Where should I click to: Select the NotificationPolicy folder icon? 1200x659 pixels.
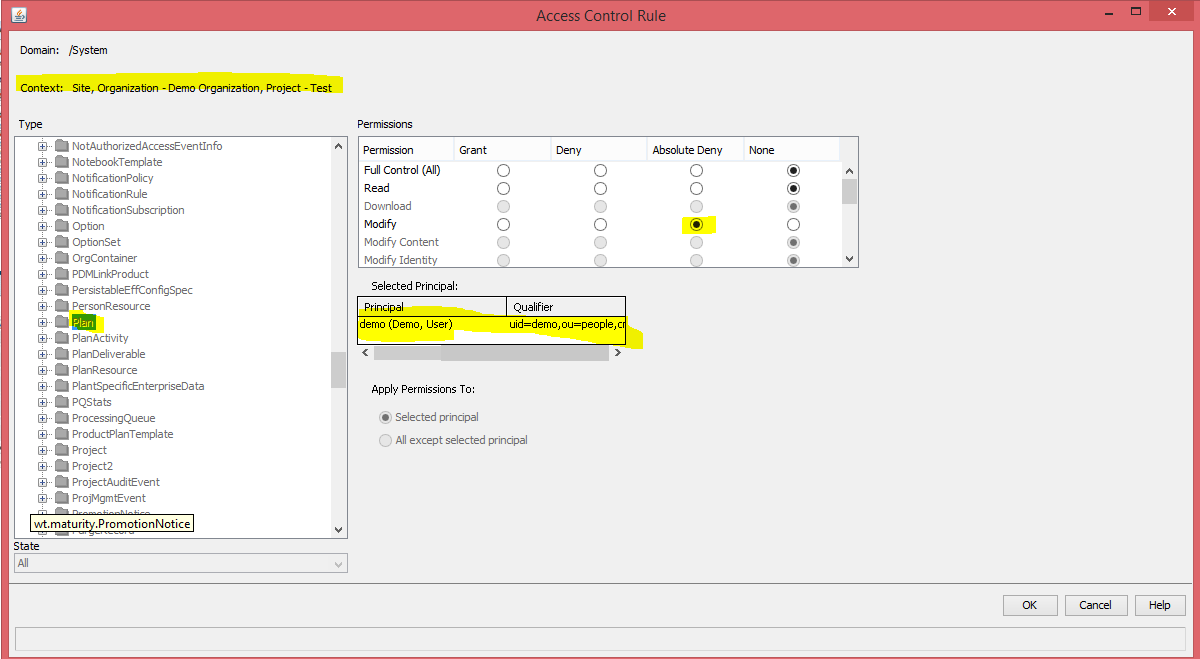62,178
